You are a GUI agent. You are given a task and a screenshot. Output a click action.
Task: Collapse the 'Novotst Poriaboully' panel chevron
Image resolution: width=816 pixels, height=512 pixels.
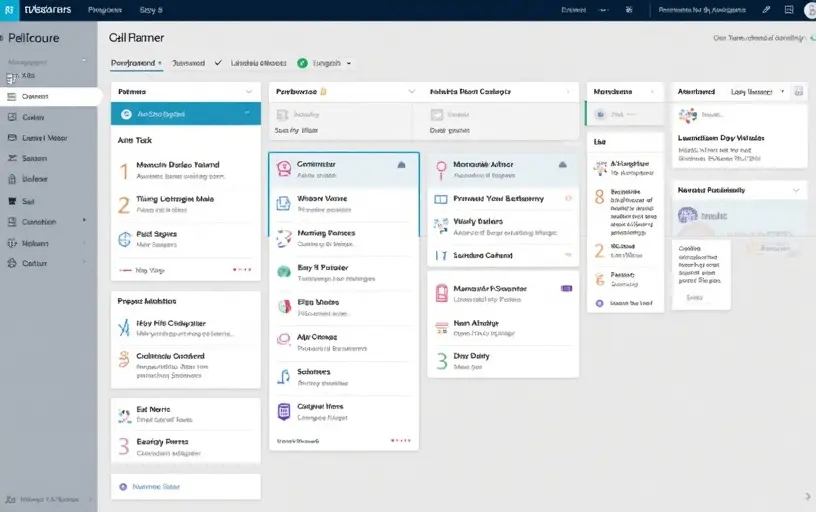coord(796,190)
